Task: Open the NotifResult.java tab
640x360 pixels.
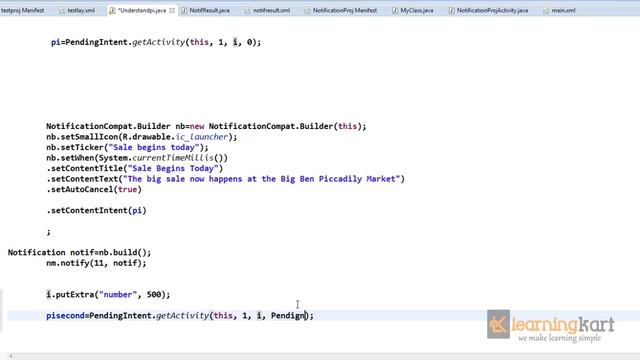Action: pyautogui.click(x=209, y=10)
